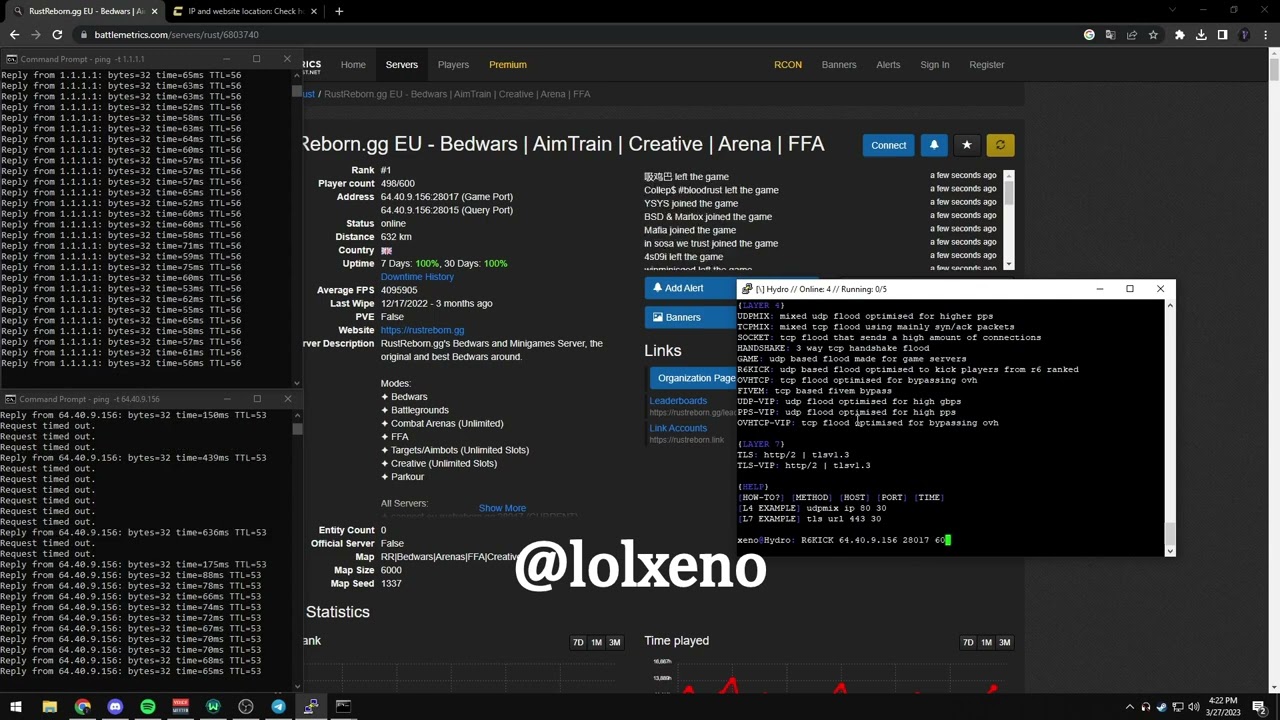Expand server list with Show More
The height and width of the screenshot is (720, 1280).
pos(502,508)
